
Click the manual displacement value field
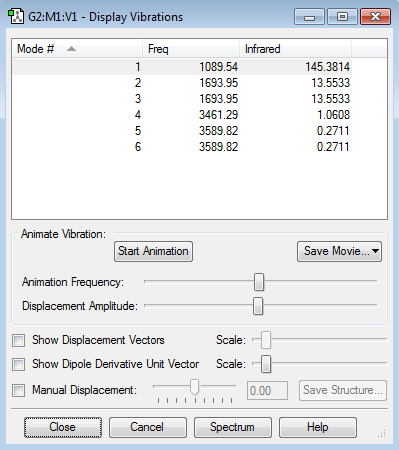pos(267,390)
